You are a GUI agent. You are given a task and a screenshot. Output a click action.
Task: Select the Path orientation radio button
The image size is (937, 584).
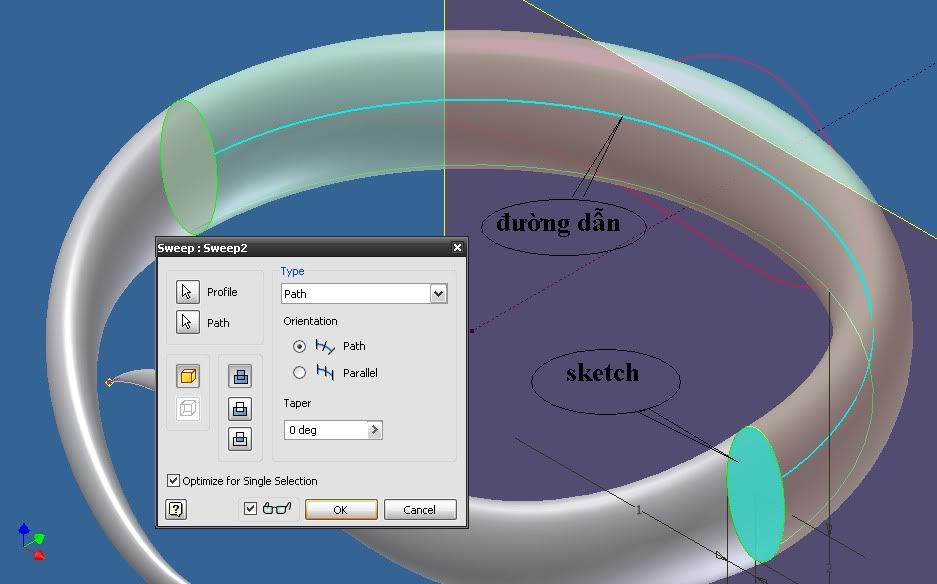(x=299, y=346)
